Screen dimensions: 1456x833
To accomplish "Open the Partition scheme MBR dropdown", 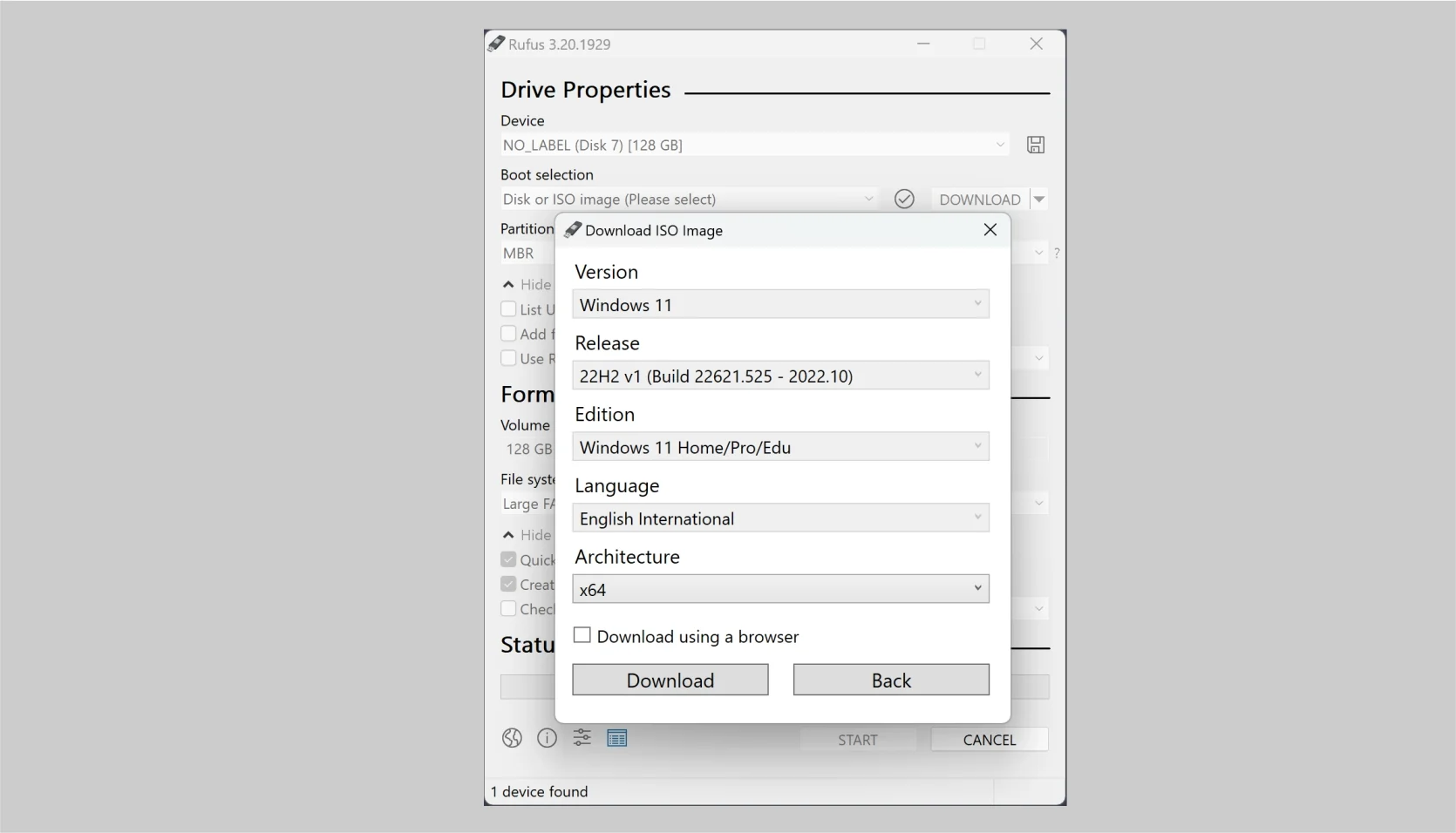I will (x=527, y=254).
